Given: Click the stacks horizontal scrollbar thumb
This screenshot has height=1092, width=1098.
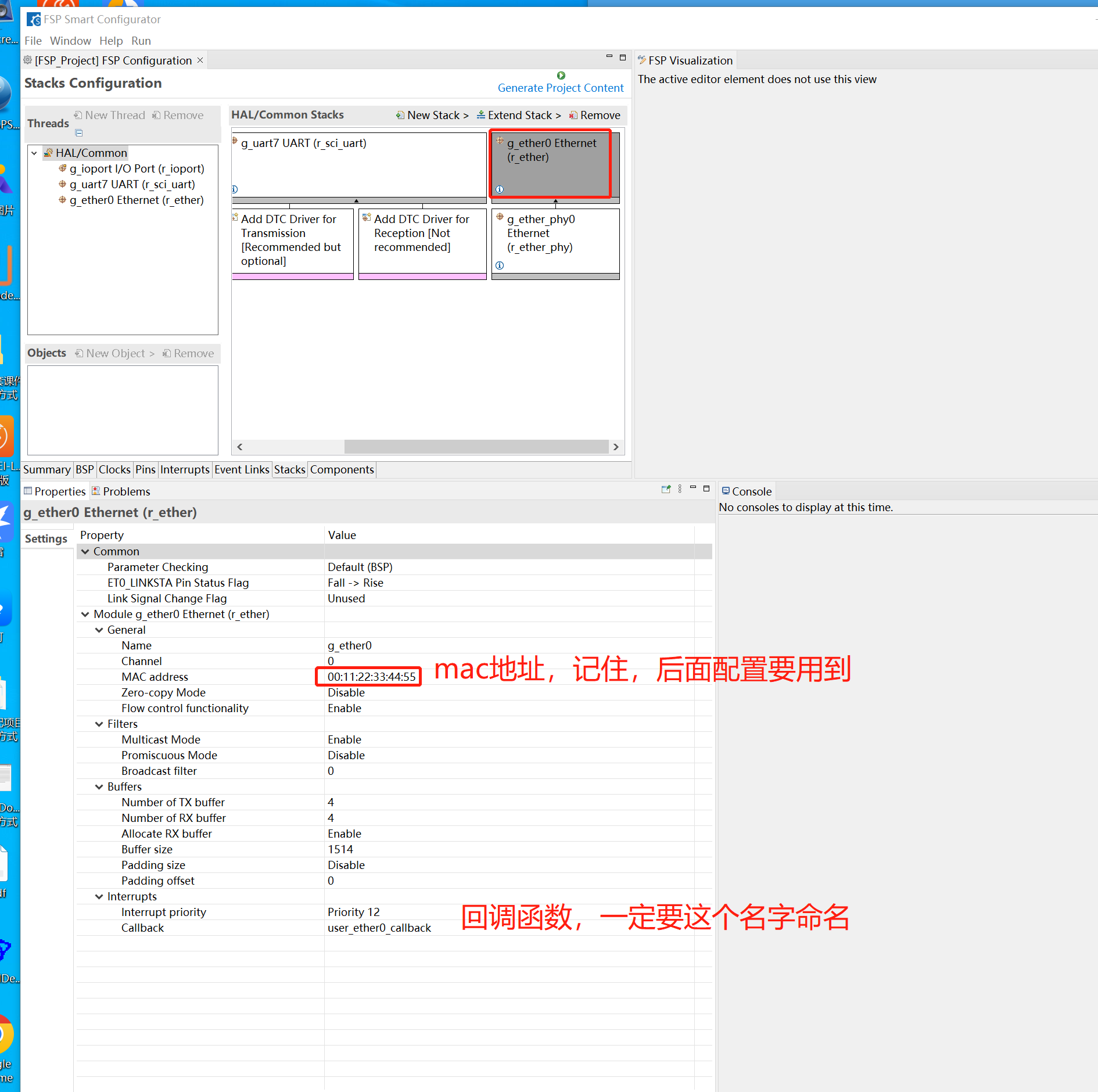Looking at the screenshot, I should point(476,447).
